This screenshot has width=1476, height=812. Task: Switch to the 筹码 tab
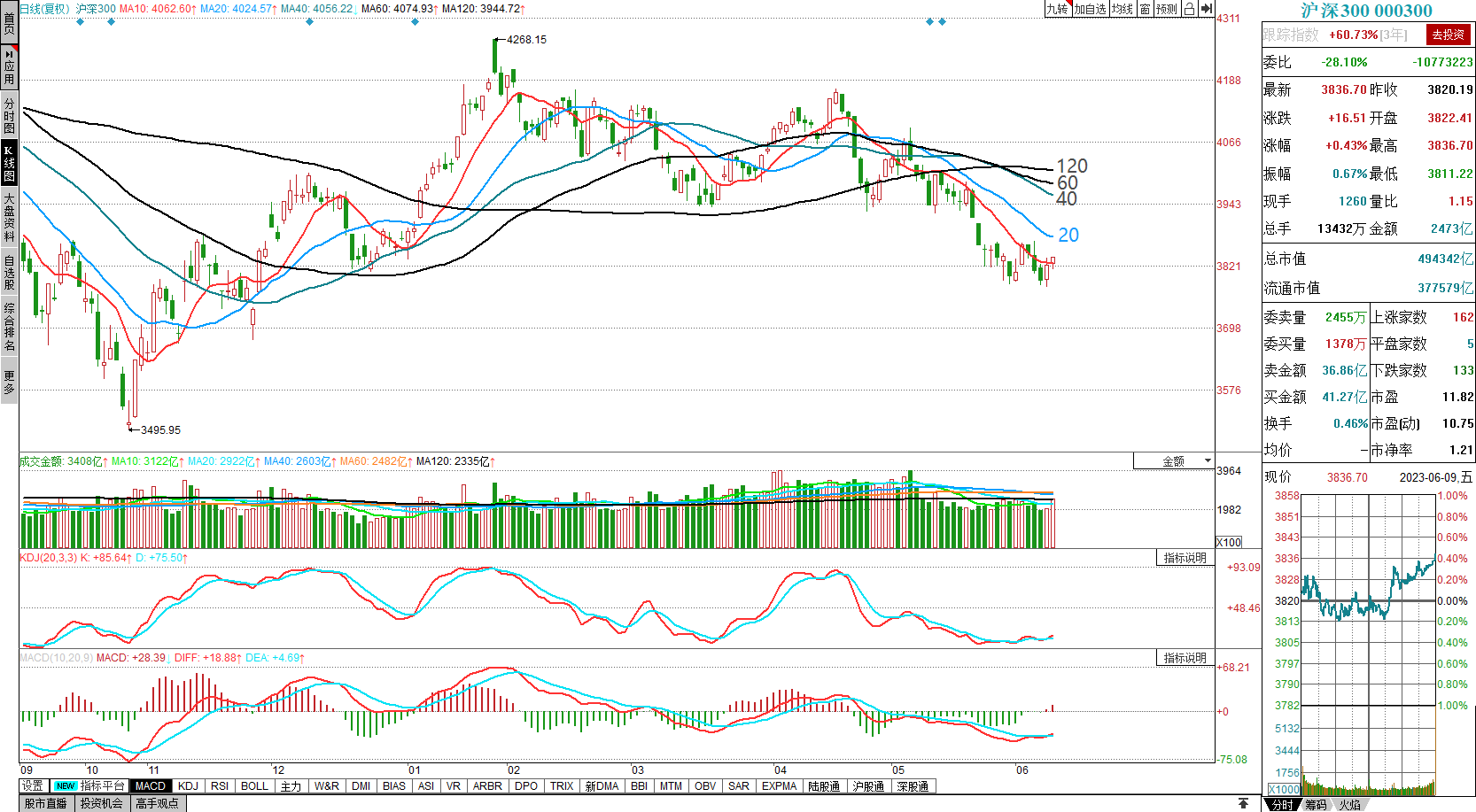[x=1316, y=804]
